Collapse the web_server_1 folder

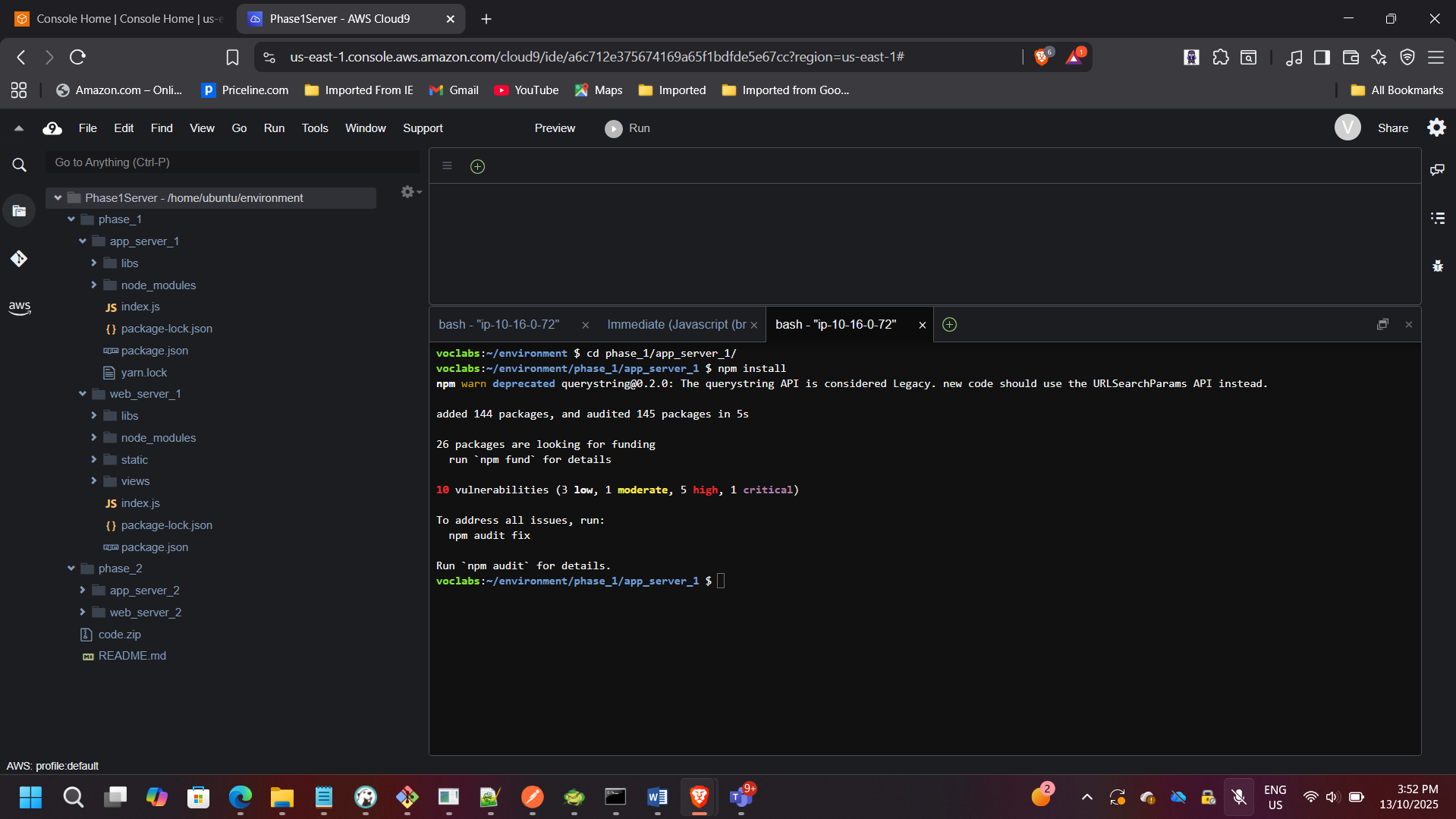click(x=83, y=394)
